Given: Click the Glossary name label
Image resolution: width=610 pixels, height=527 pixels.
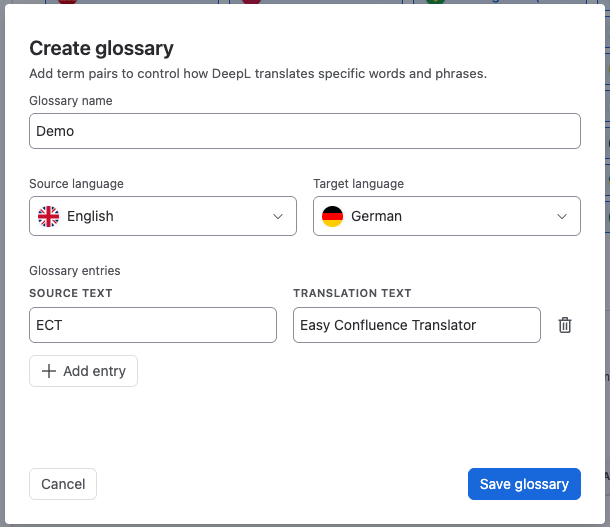Looking at the screenshot, I should point(71,101).
